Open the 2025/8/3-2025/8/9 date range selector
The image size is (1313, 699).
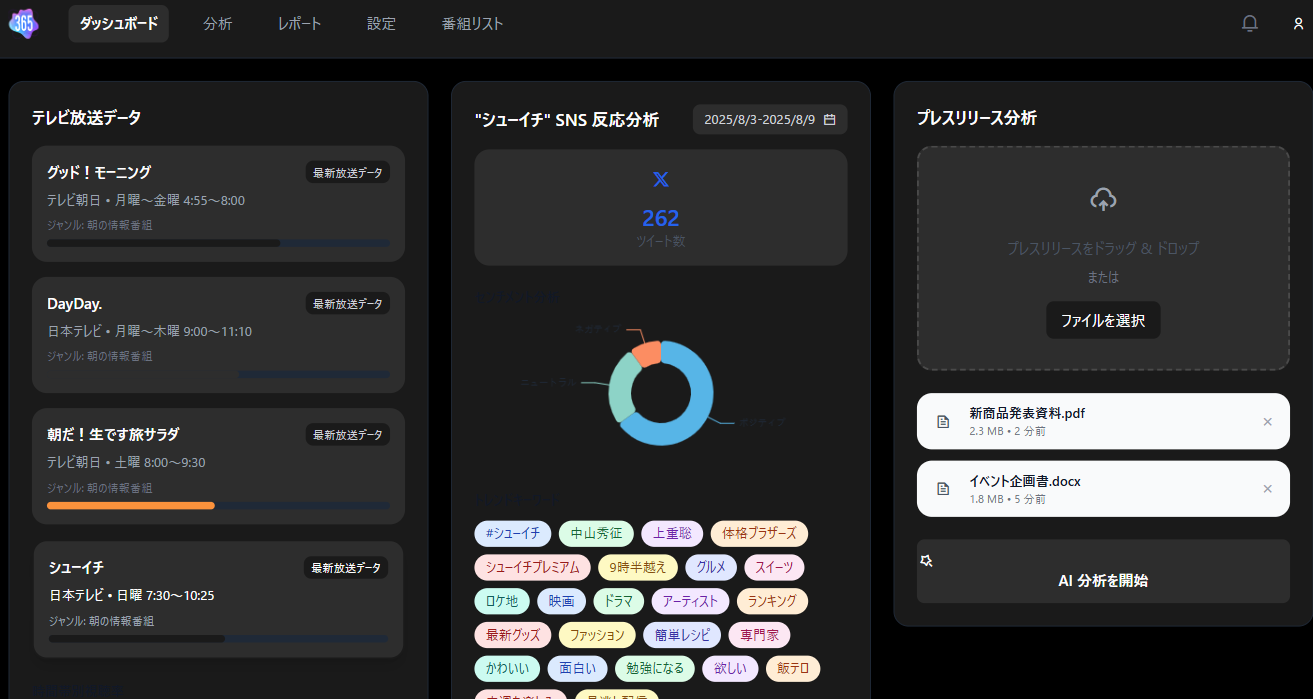coord(769,119)
